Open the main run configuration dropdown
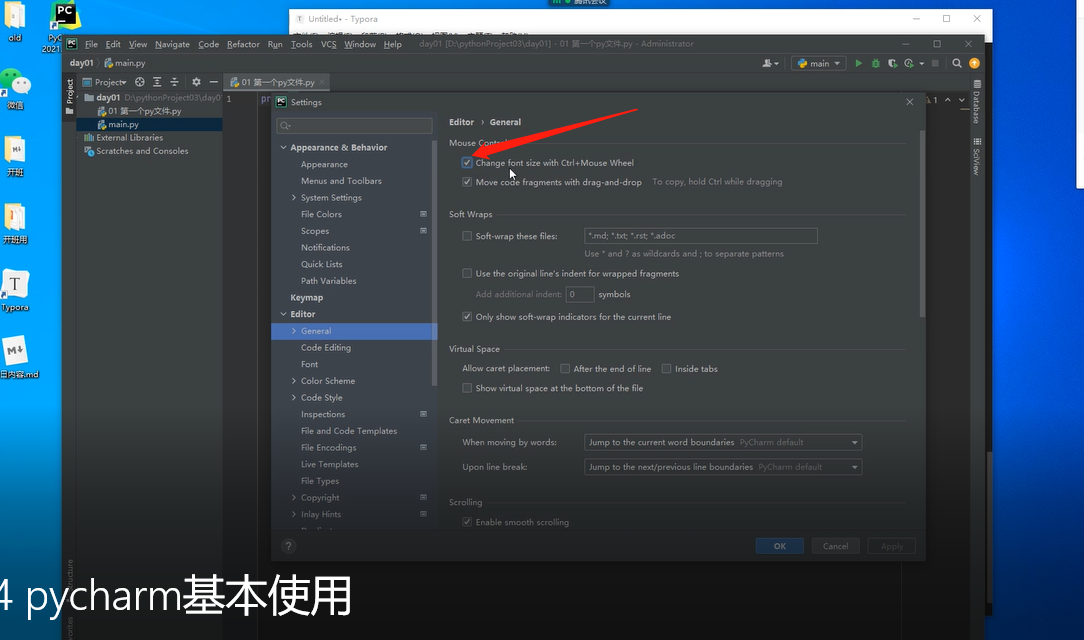 (x=819, y=63)
